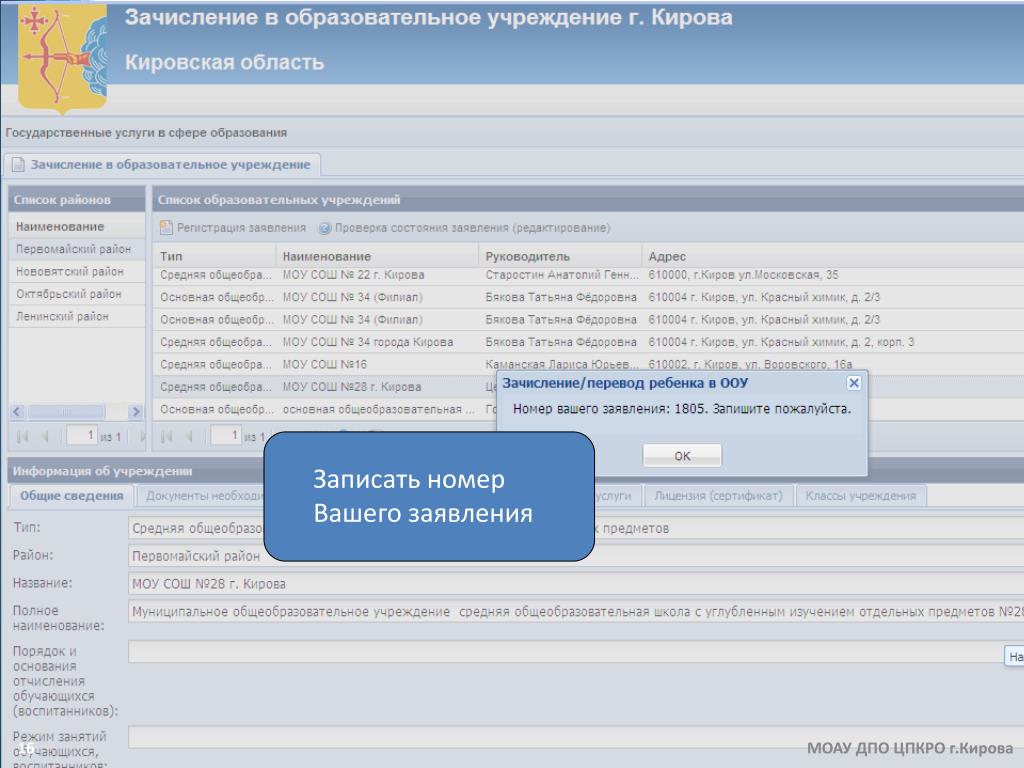Sort institutions by the Наименование column
The height and width of the screenshot is (768, 1024).
click(x=377, y=256)
